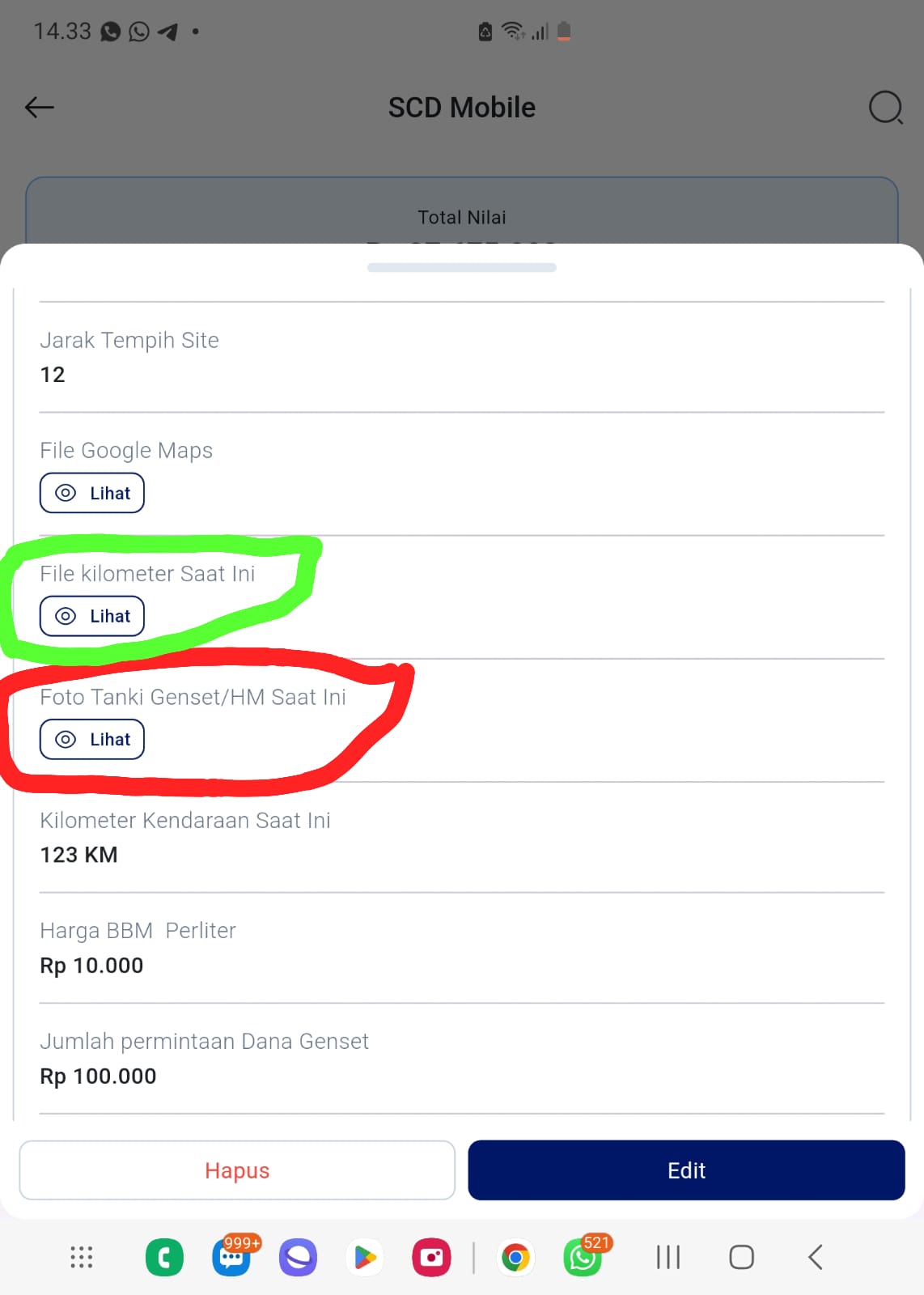
Task: View the File Google Maps attachment
Action: pos(92,493)
